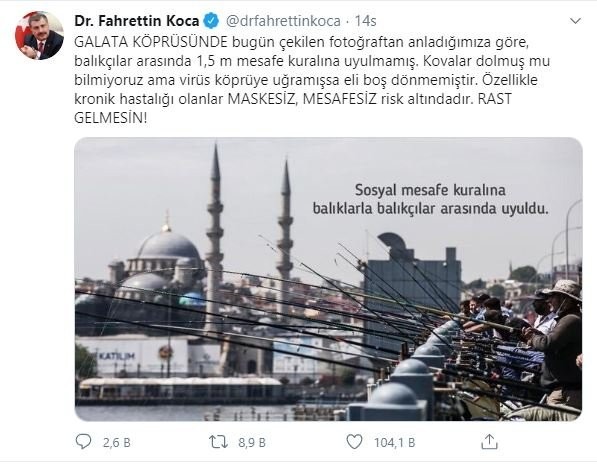Like the tweet with the heart icon
The height and width of the screenshot is (469, 597).
[x=354, y=442]
